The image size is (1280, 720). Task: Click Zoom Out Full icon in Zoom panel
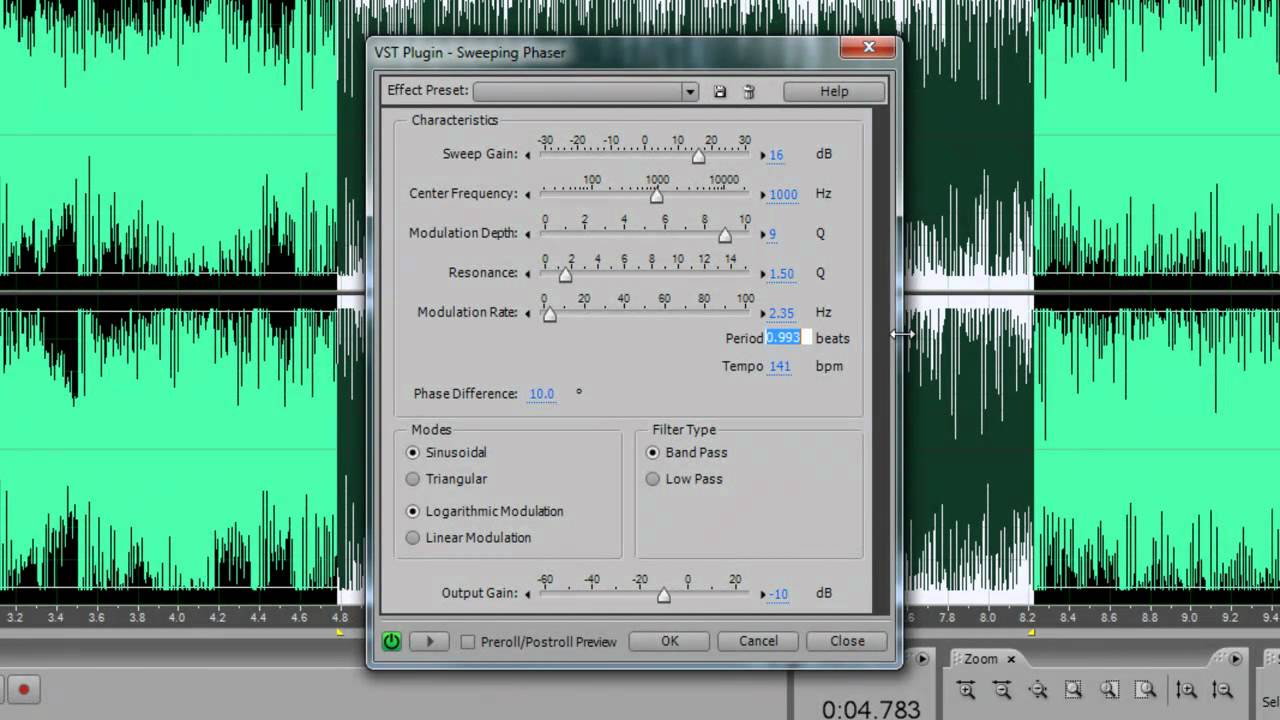click(x=1038, y=689)
